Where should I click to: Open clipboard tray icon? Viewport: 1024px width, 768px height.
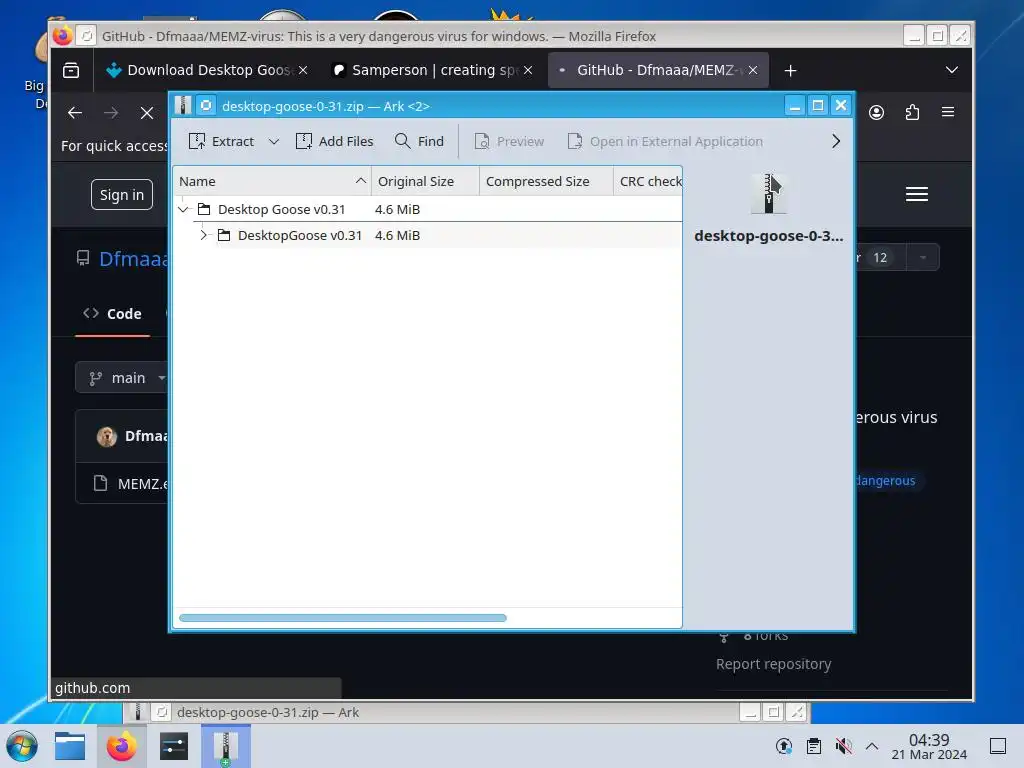point(814,746)
